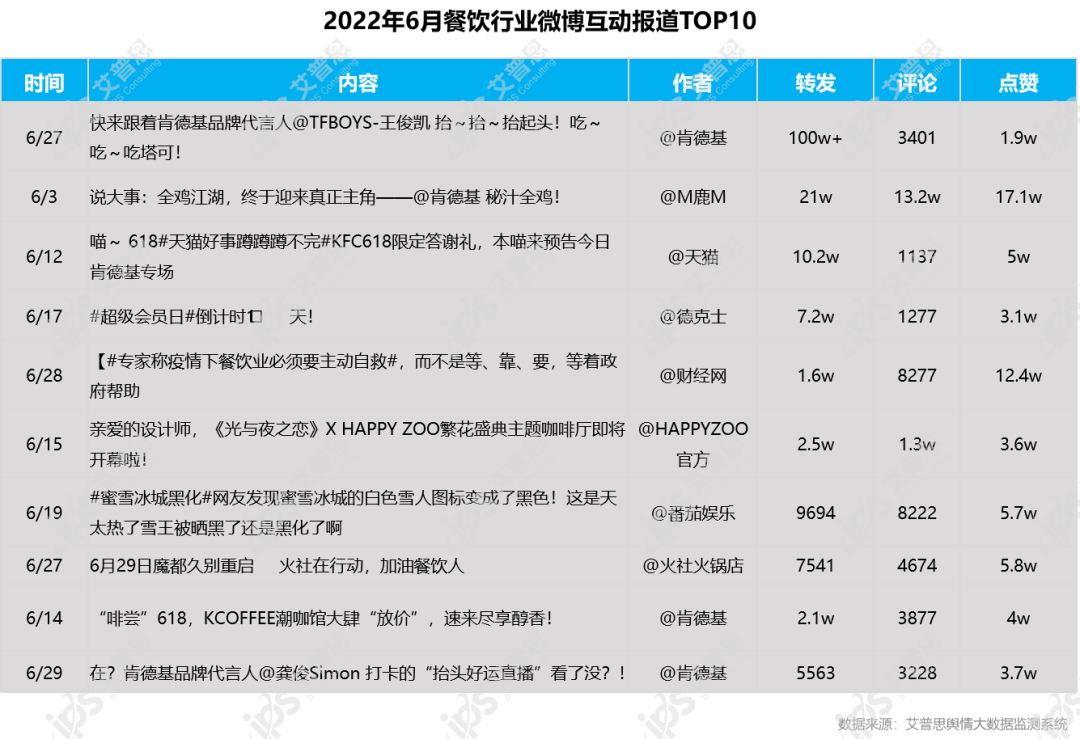Select the 龚俊Simon 抬头好运直播 content text
The width and height of the screenshot is (1080, 739).
[x=357, y=673]
